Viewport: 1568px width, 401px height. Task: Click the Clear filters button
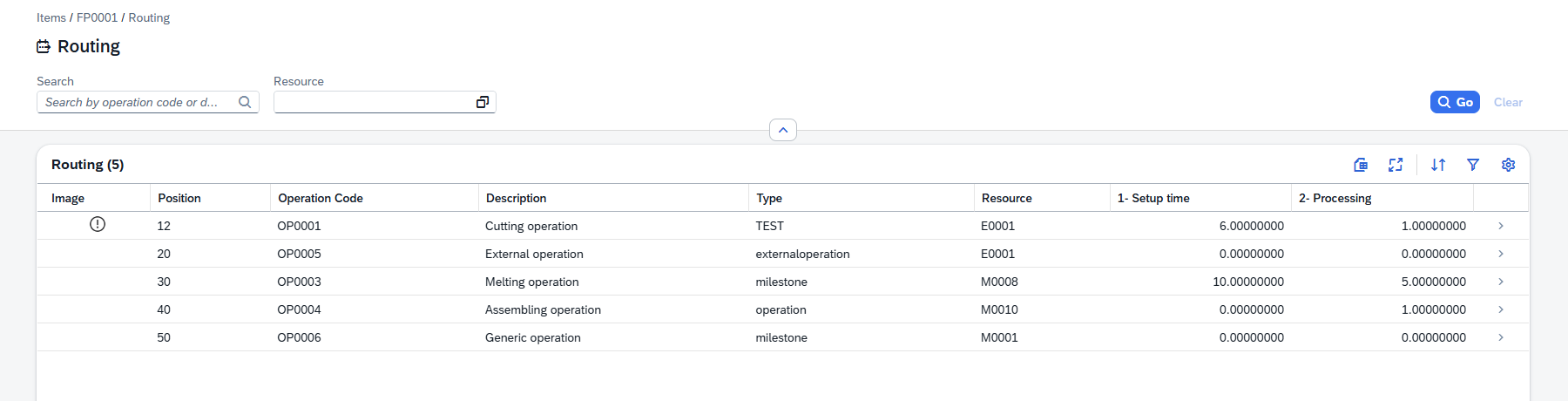(x=1508, y=102)
